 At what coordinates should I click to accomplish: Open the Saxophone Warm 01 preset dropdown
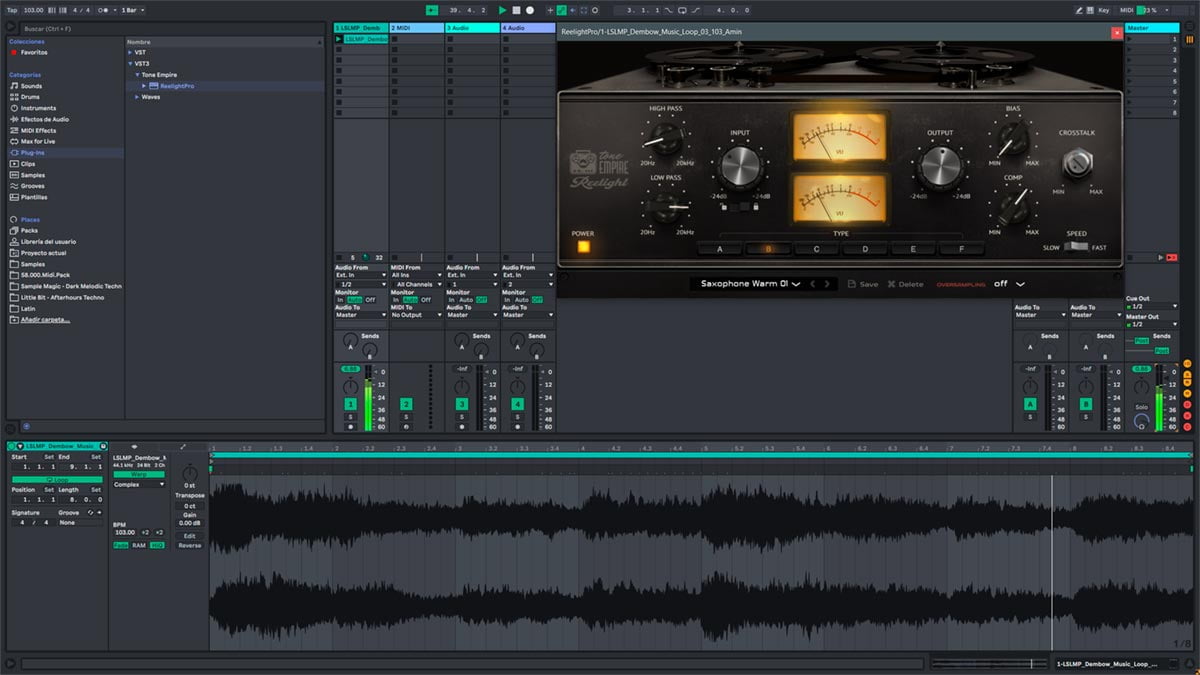750,284
